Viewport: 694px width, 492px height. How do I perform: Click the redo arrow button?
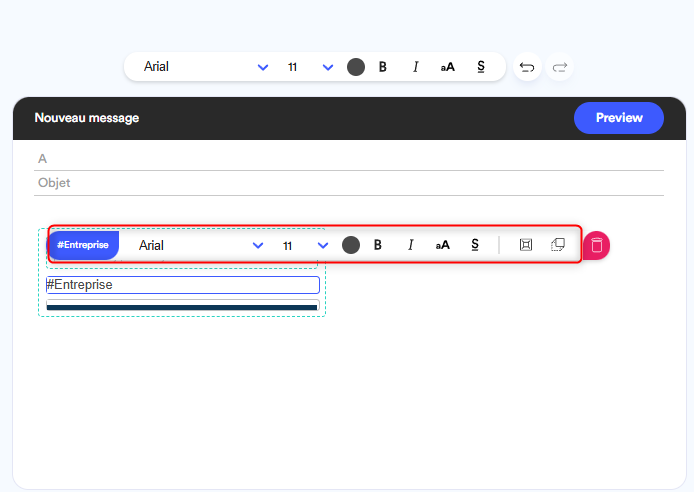(560, 67)
